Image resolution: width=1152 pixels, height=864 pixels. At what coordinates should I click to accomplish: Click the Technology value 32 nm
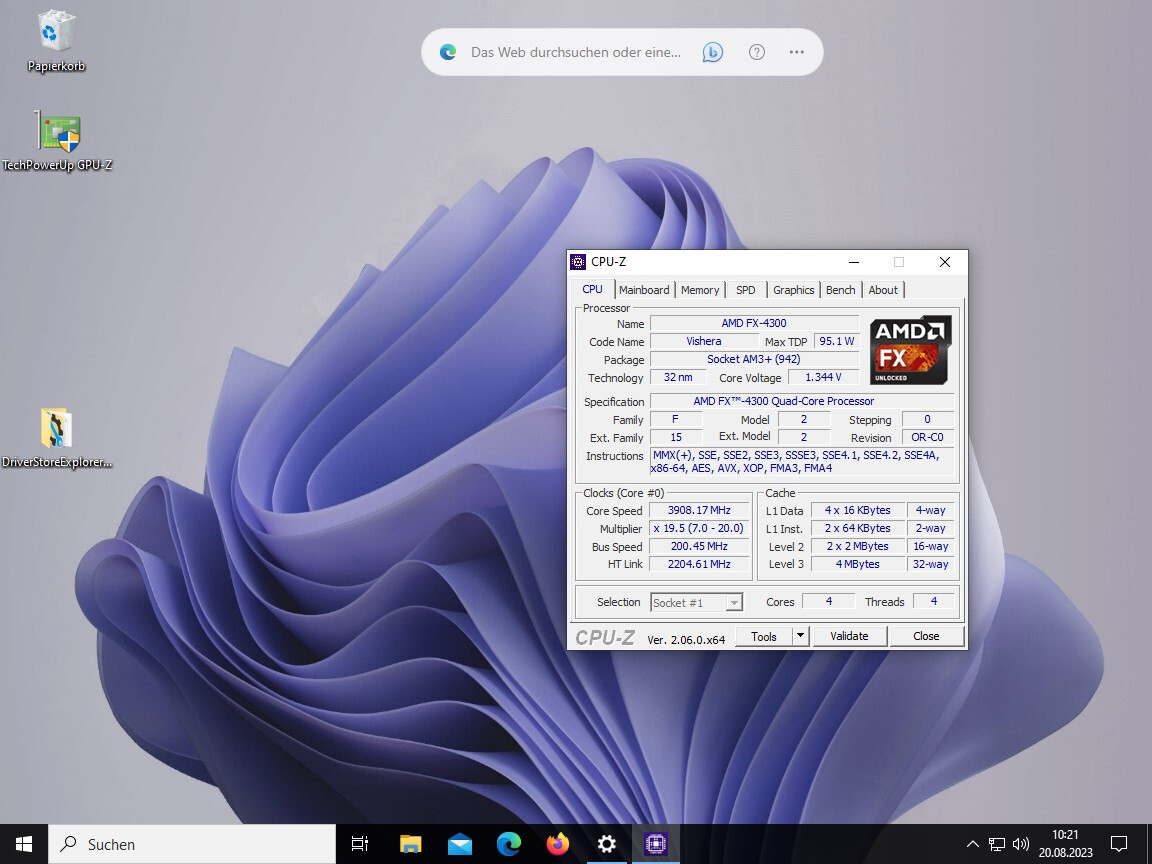[678, 378]
